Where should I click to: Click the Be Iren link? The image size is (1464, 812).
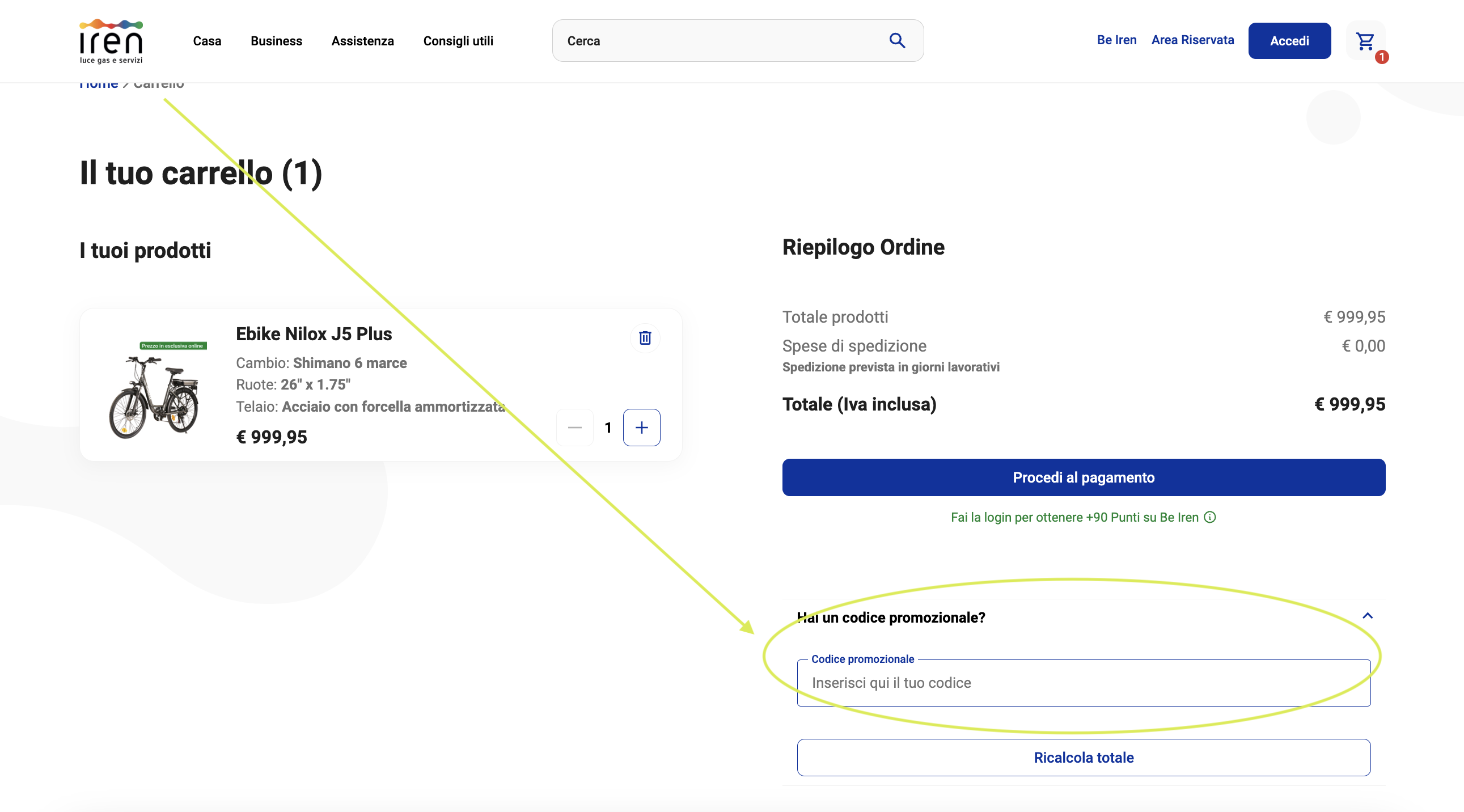point(1116,40)
